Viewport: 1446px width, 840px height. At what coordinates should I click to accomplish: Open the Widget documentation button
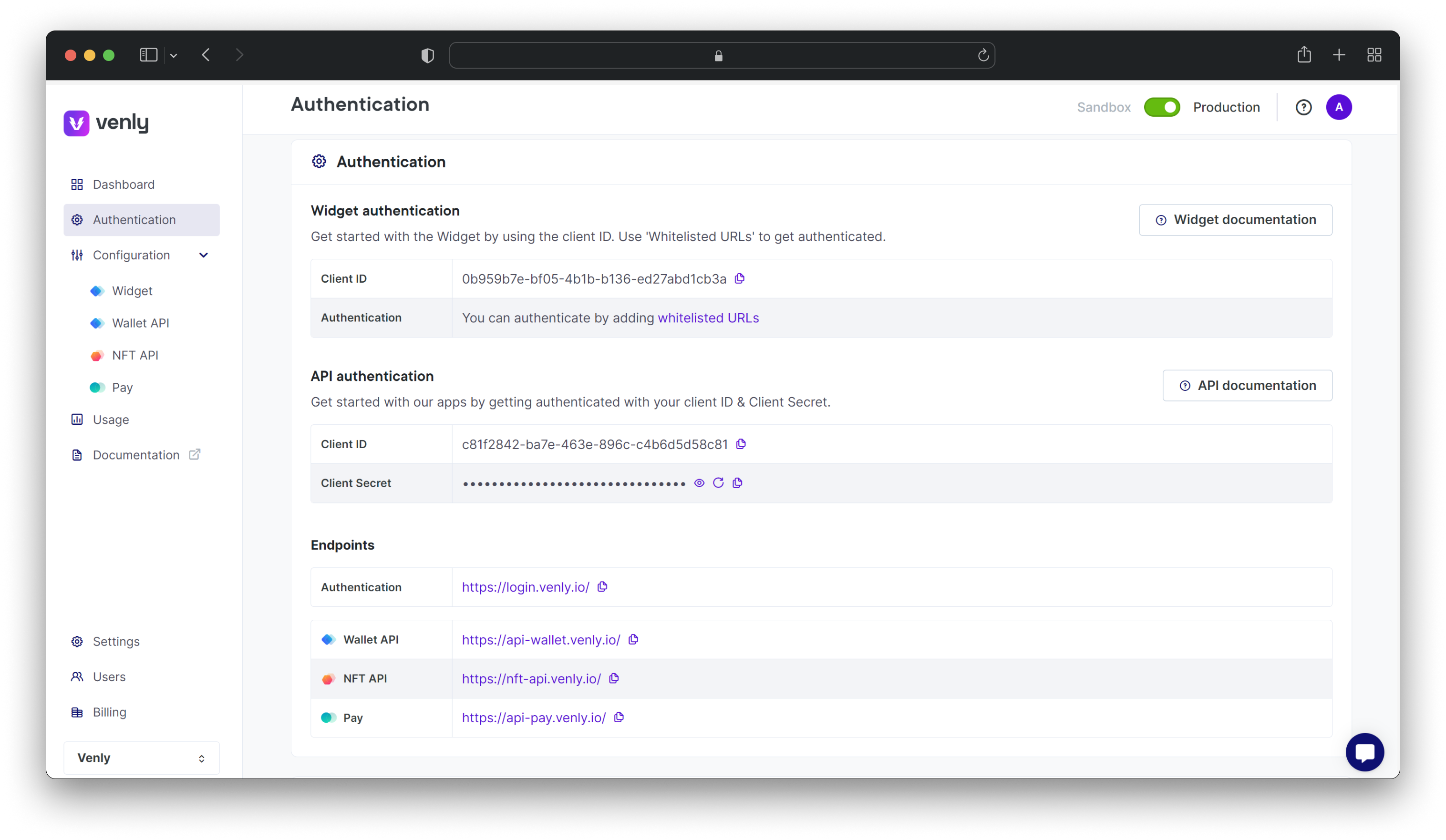(1235, 219)
